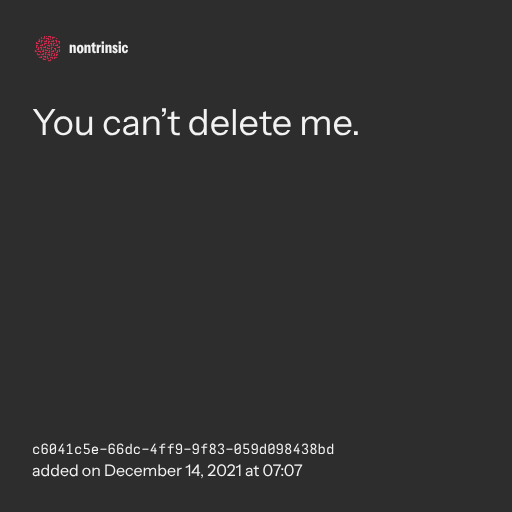Image resolution: width=512 pixels, height=512 pixels.
Task: Click the "You can't delete me." headline
Action: (x=196, y=123)
